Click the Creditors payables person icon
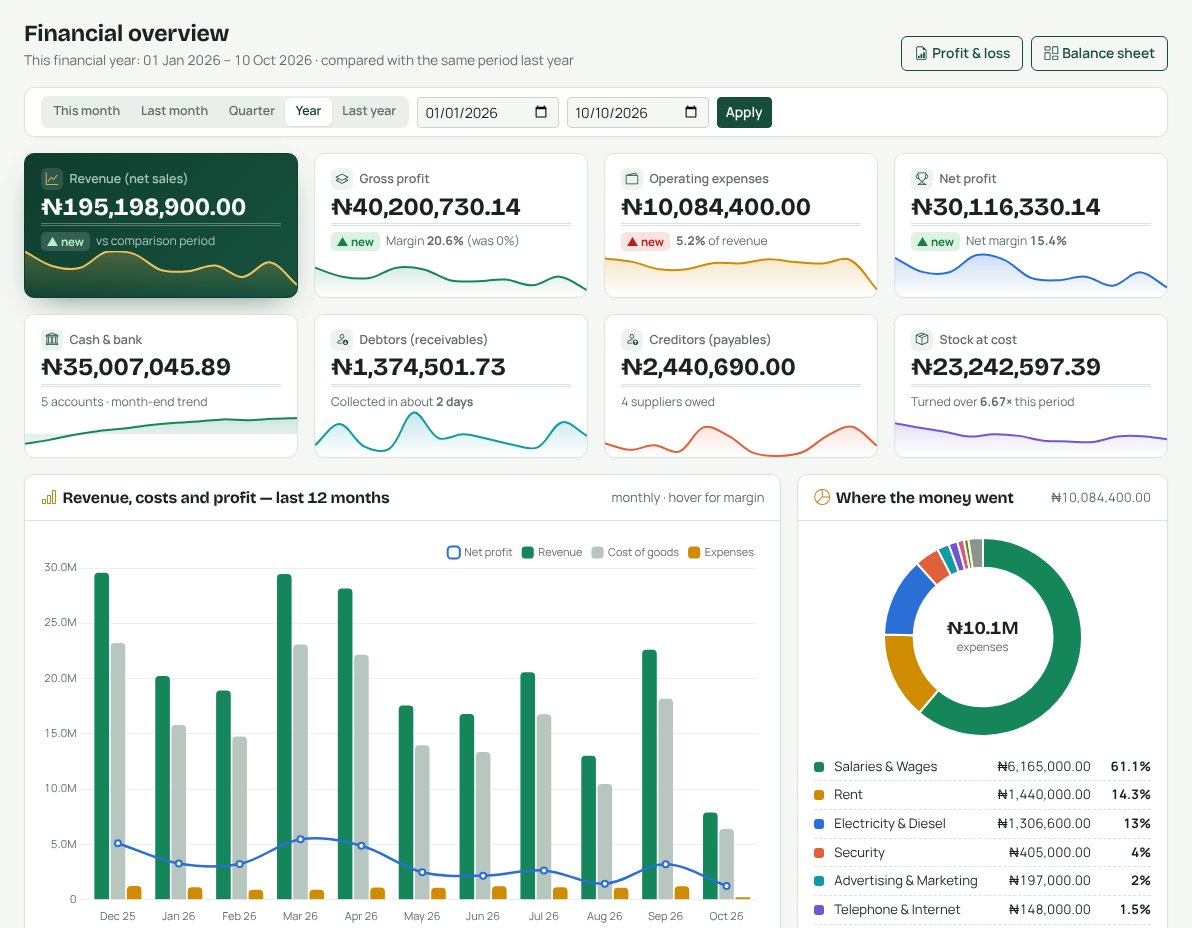 pyautogui.click(x=632, y=339)
